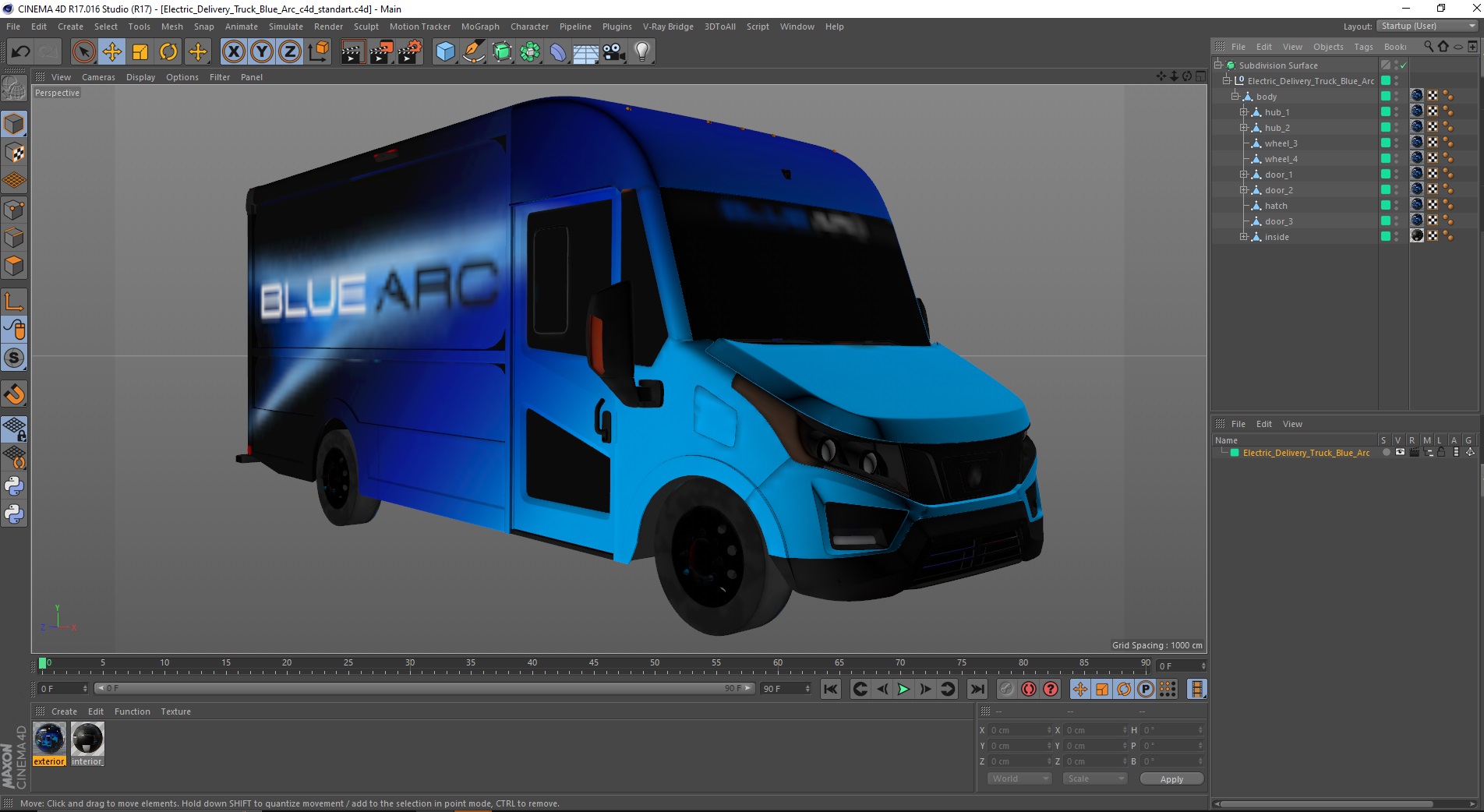Select the interior material thumbnail
1484x812 pixels.
87,738
